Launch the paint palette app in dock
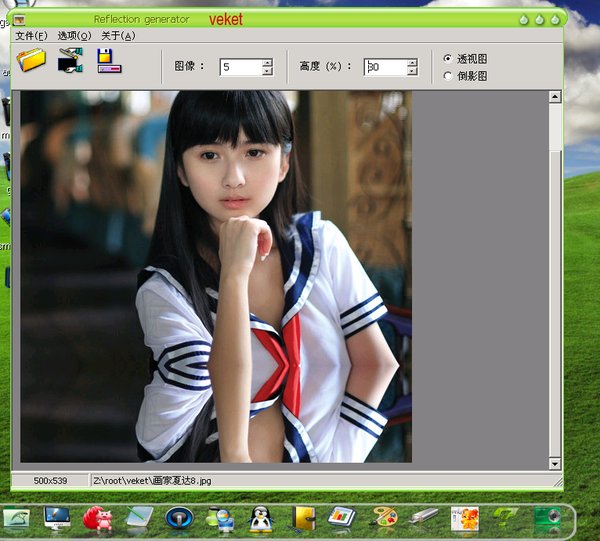 [384, 518]
